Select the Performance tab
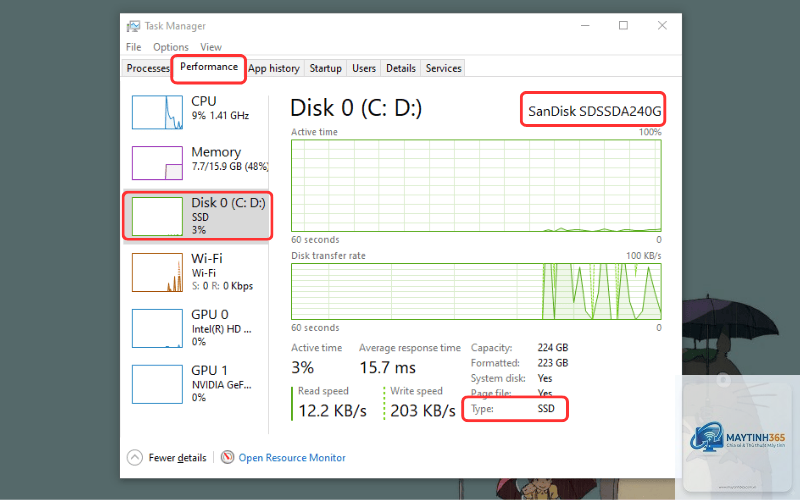This screenshot has width=800, height=500. 209,67
